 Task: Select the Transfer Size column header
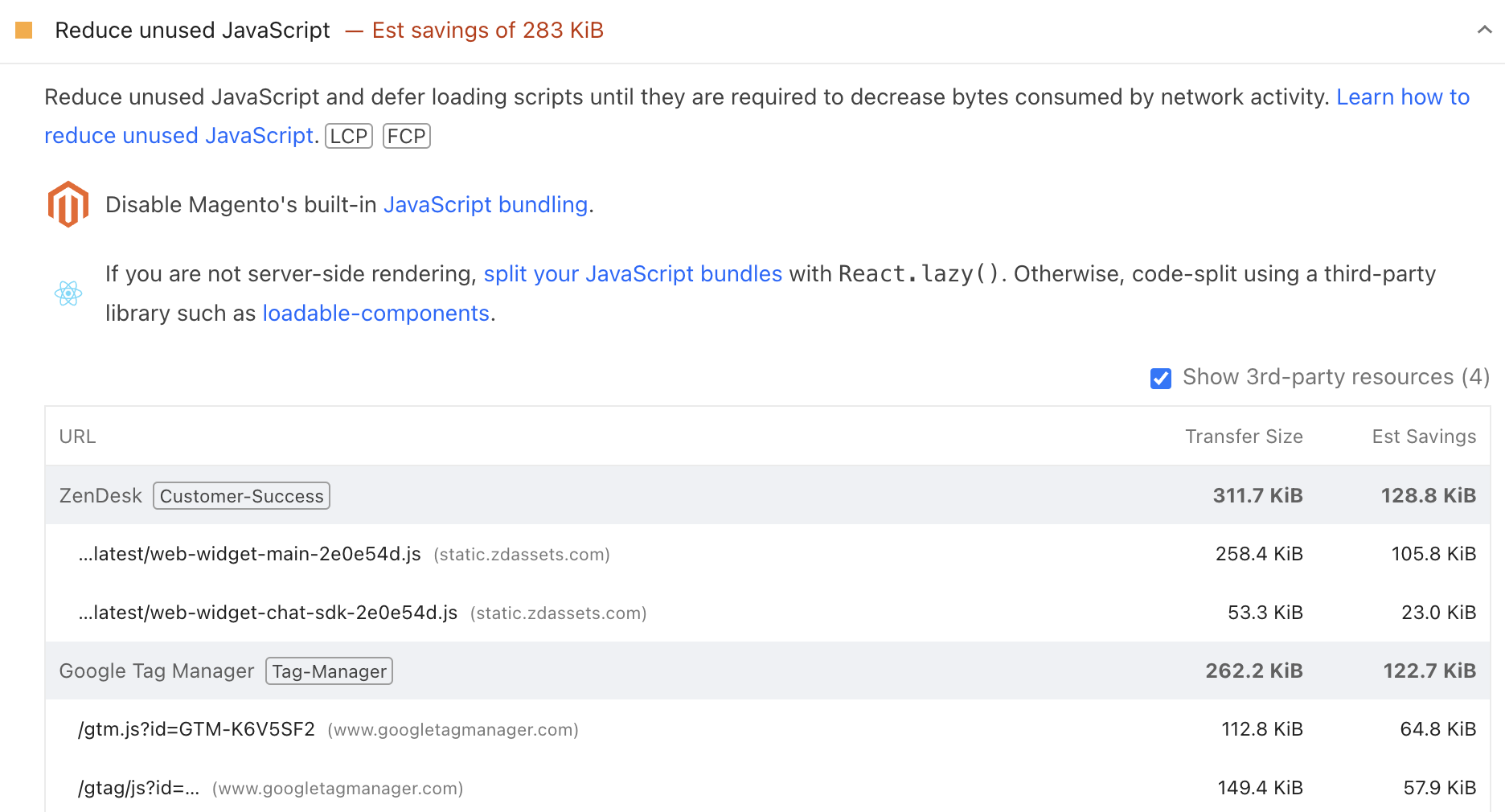1244,436
